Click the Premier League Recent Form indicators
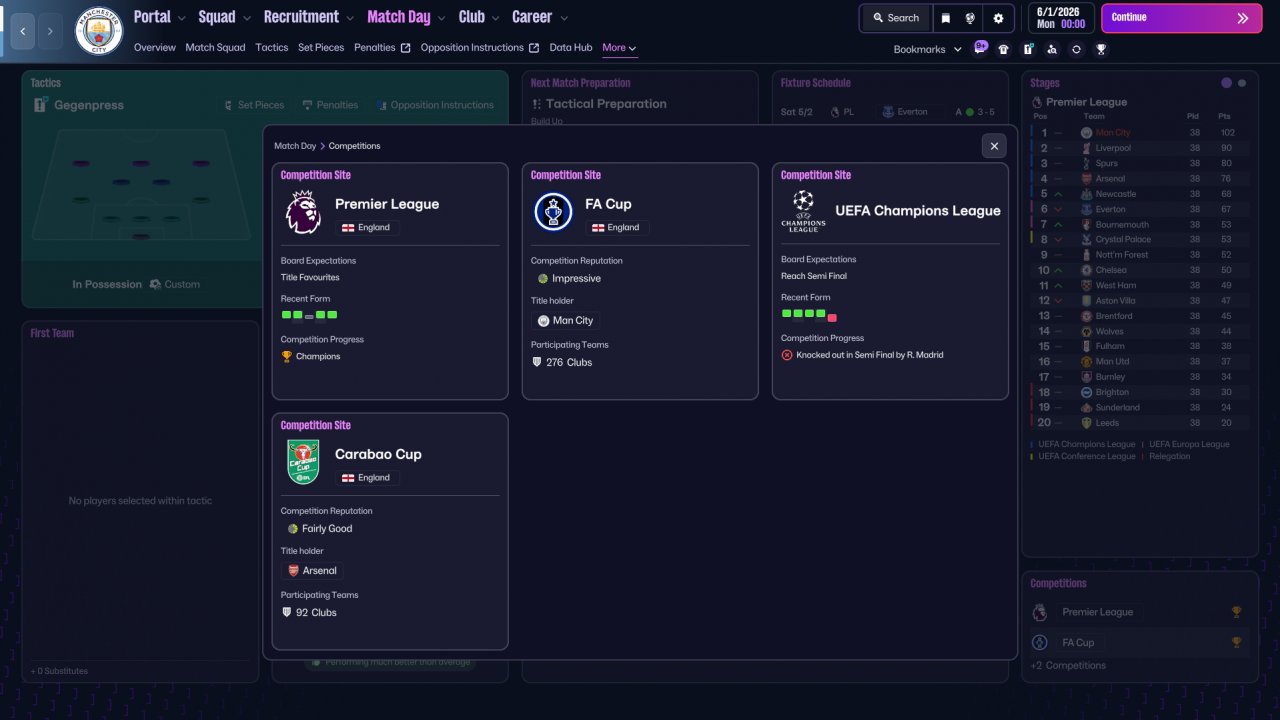This screenshot has height=720, width=1280. [310, 315]
